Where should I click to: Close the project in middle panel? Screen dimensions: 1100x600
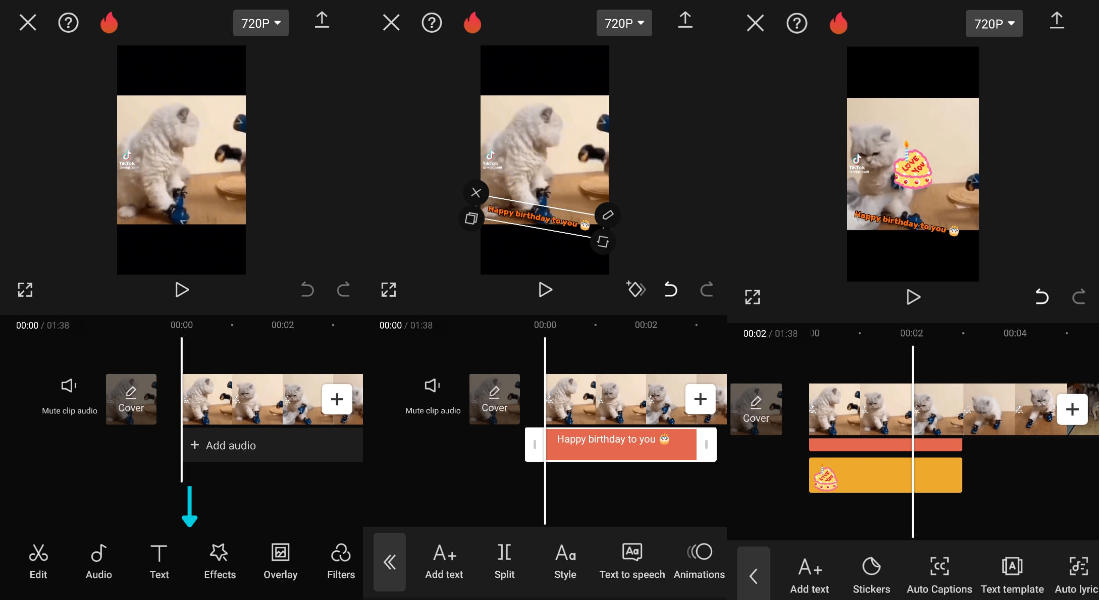point(391,23)
